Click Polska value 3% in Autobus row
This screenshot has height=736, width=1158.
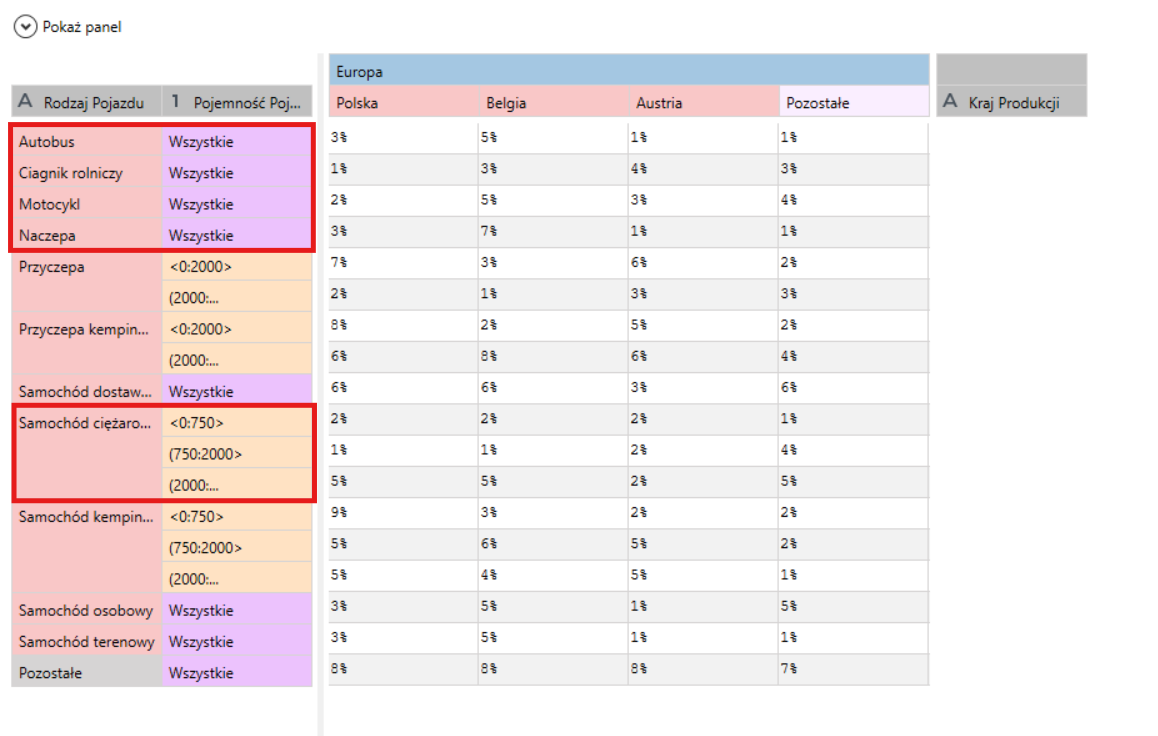tap(403, 137)
